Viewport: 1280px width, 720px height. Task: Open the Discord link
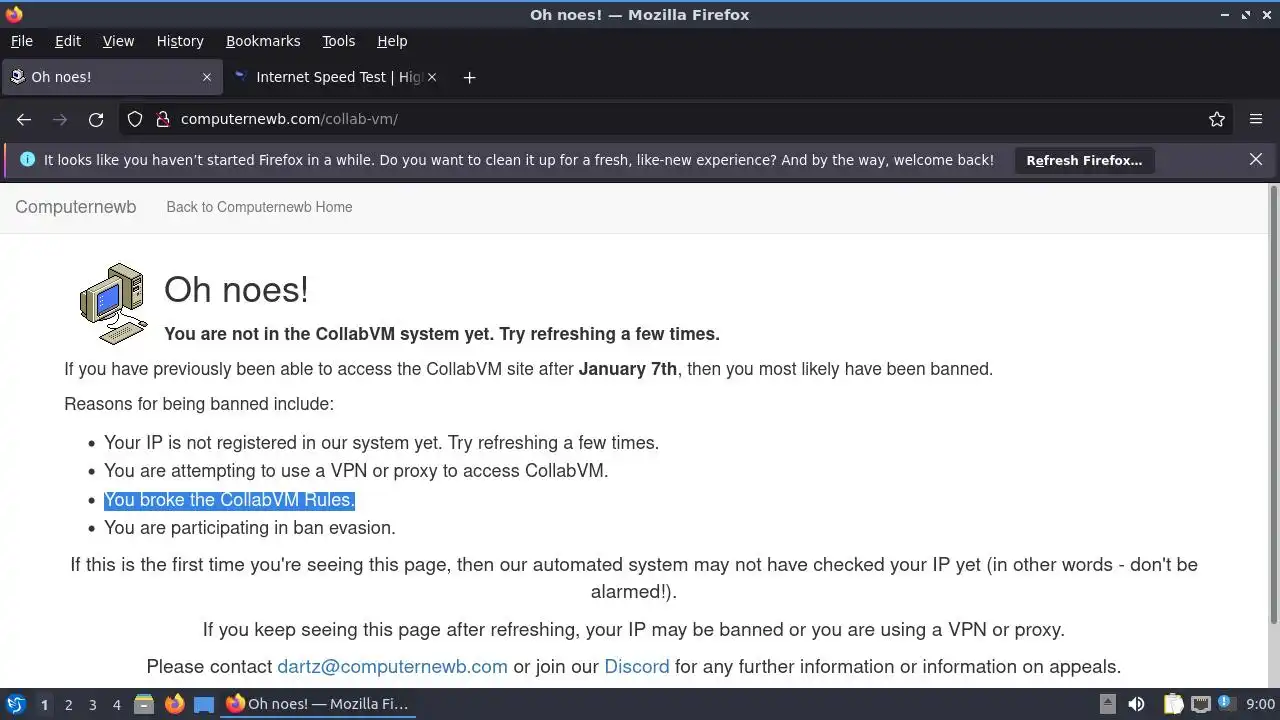point(637,667)
